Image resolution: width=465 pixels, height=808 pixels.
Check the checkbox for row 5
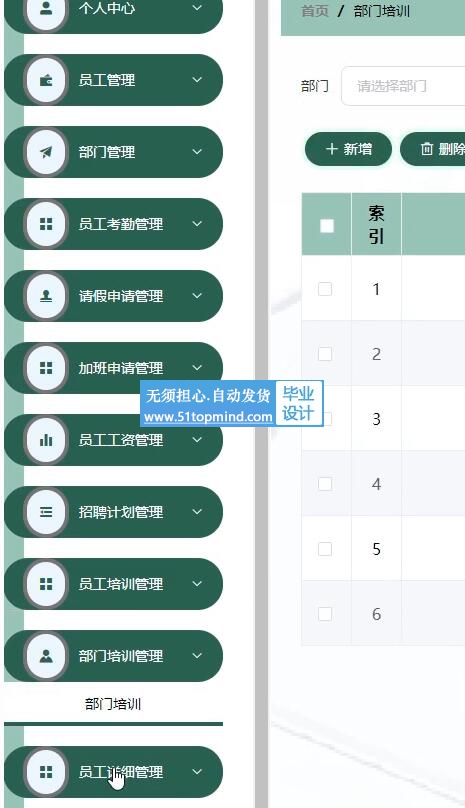pyautogui.click(x=325, y=549)
